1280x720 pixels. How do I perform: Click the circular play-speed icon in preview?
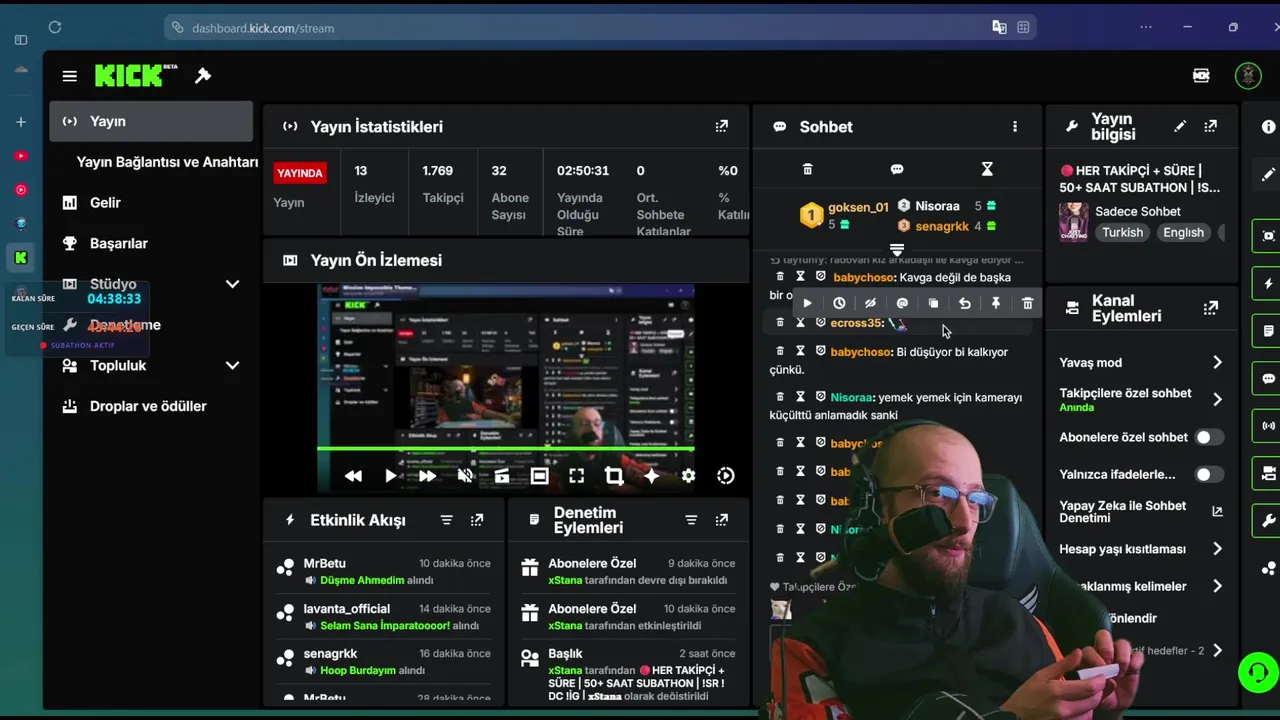(726, 476)
